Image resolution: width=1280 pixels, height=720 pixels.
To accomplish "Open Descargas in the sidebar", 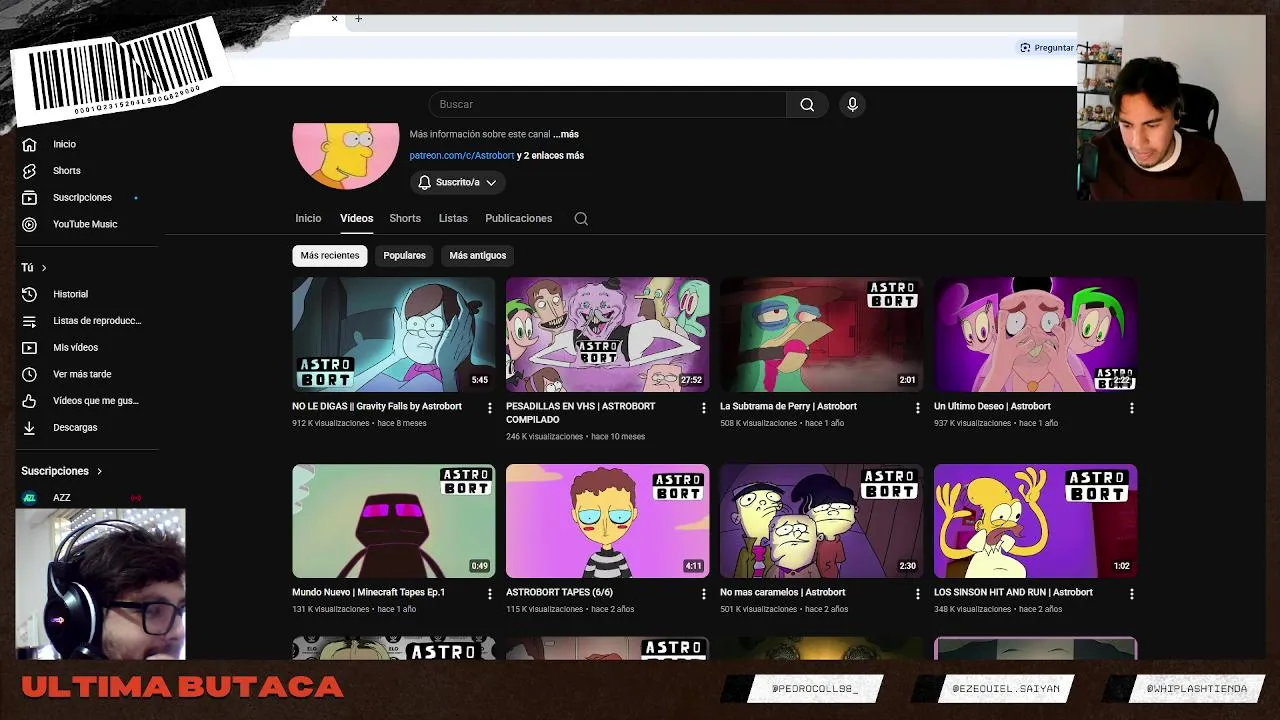I will point(74,427).
